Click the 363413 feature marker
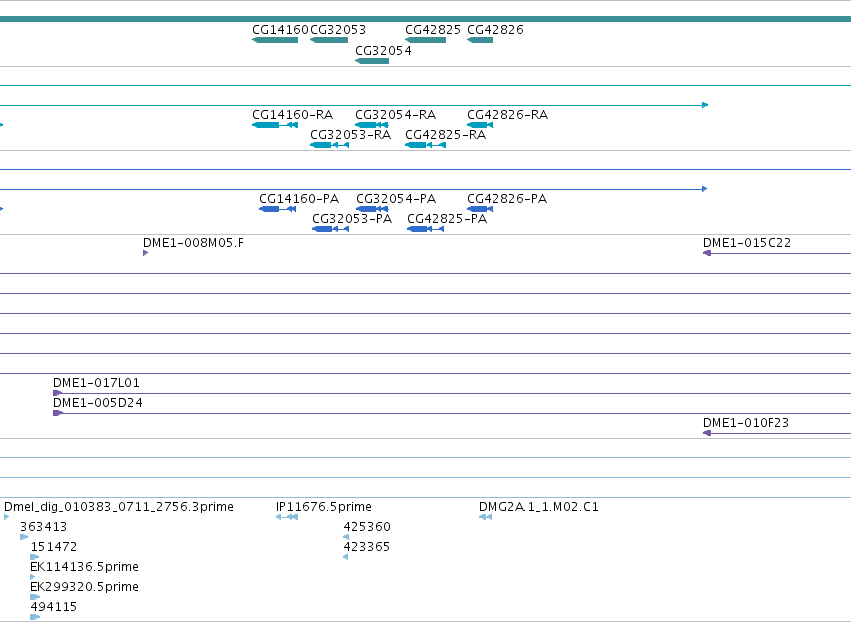Viewport: 851px width, 622px height. pos(24,537)
